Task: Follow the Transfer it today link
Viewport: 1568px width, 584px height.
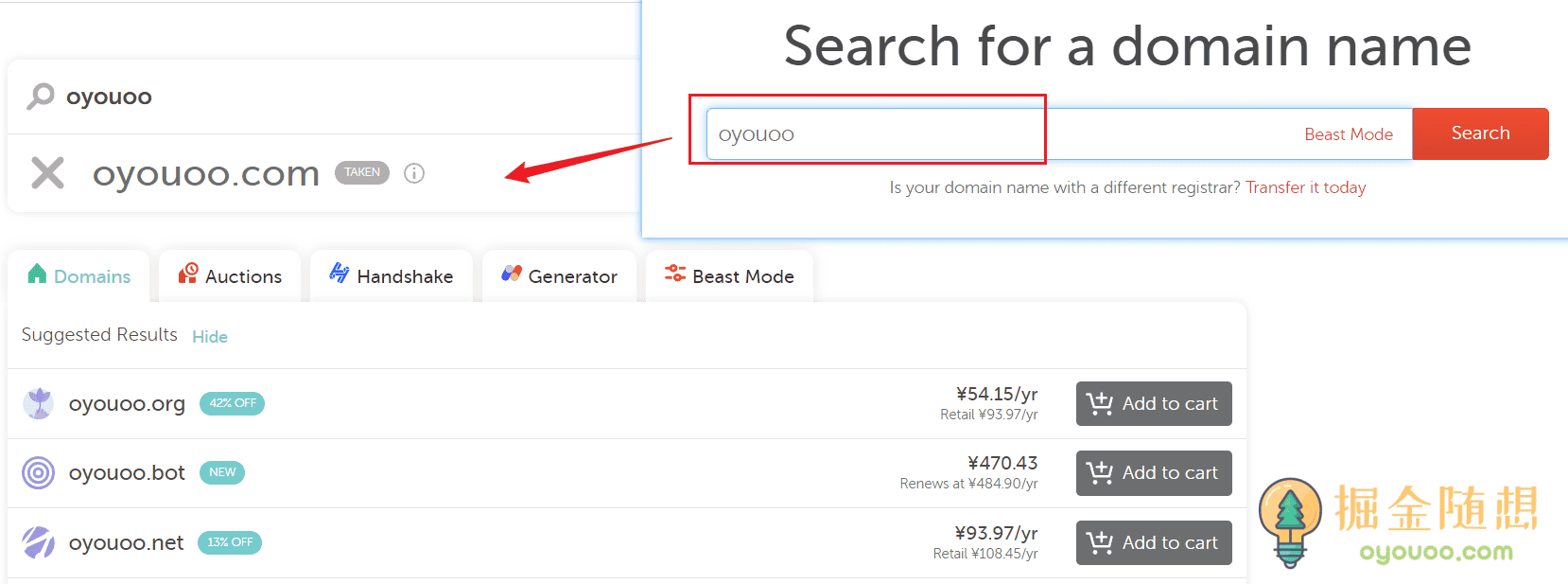Action: coord(1305,187)
